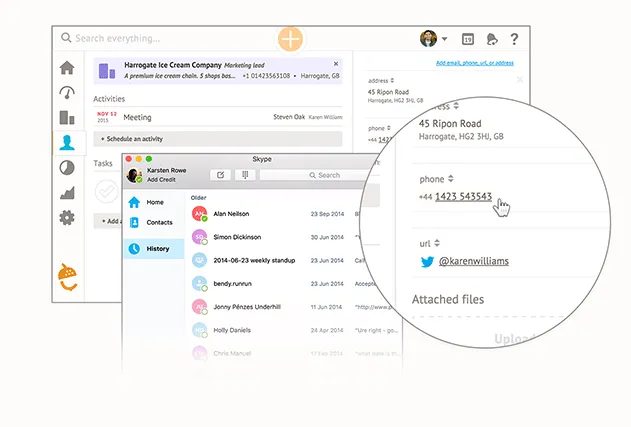Image resolution: width=631 pixels, height=427 pixels.
Task: Click 45 Ripon Road in magnified view
Action: (x=450, y=124)
